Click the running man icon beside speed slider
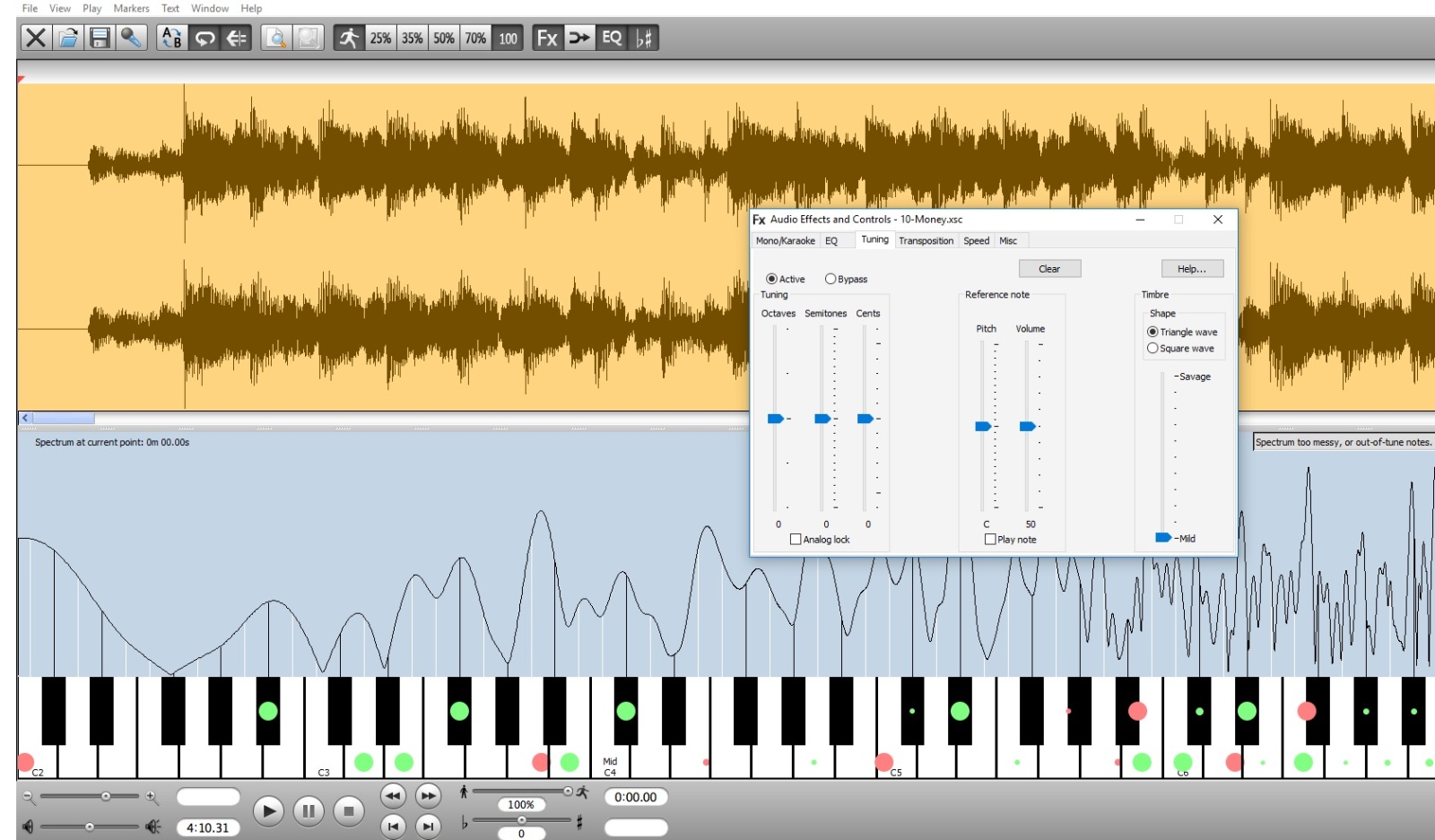This screenshot has height=840, width=1435. [x=582, y=792]
